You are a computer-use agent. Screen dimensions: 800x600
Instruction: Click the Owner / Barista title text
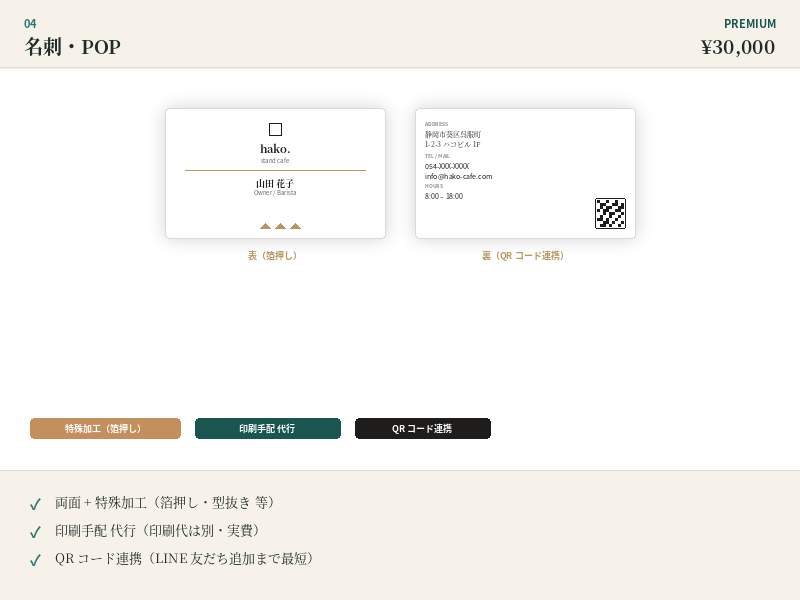(275, 193)
